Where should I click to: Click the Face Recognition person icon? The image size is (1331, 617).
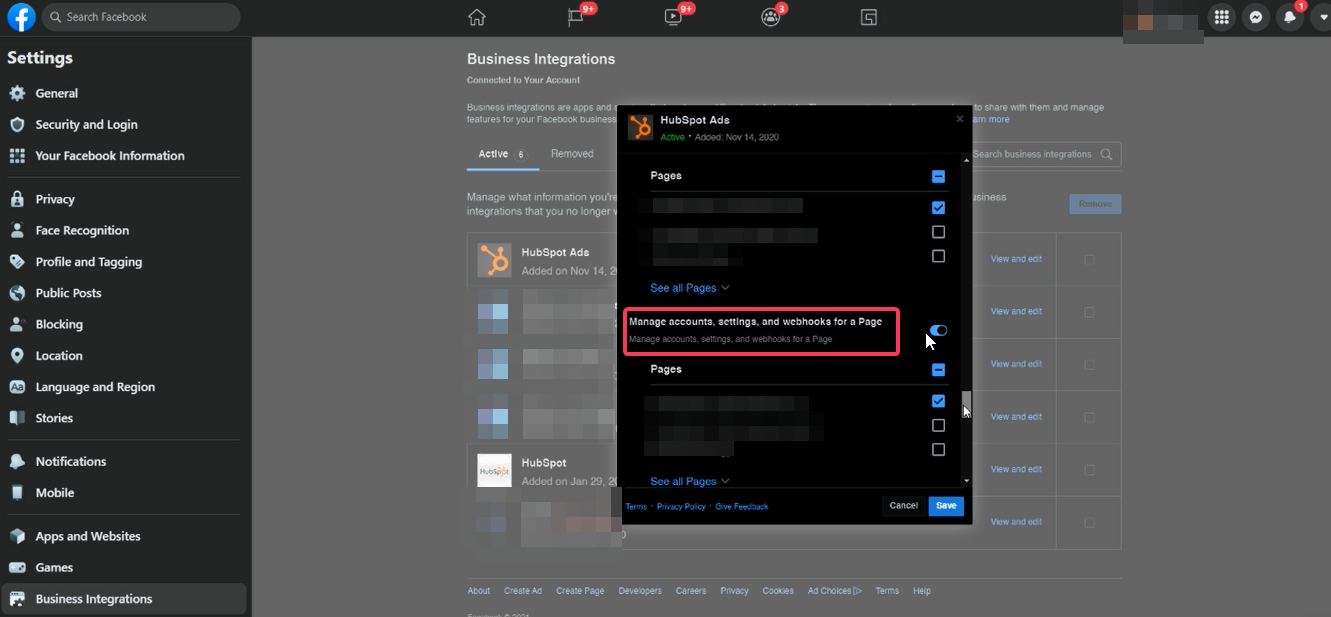pyautogui.click(x=17, y=230)
